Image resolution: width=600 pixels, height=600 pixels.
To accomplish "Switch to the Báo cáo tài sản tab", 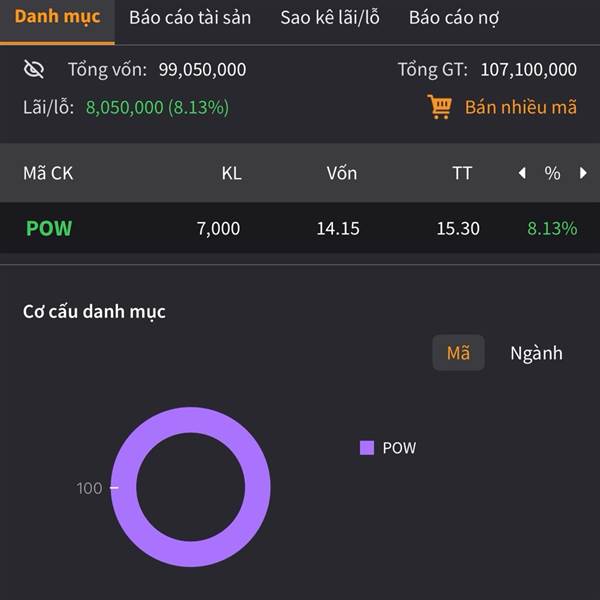I will (x=190, y=18).
